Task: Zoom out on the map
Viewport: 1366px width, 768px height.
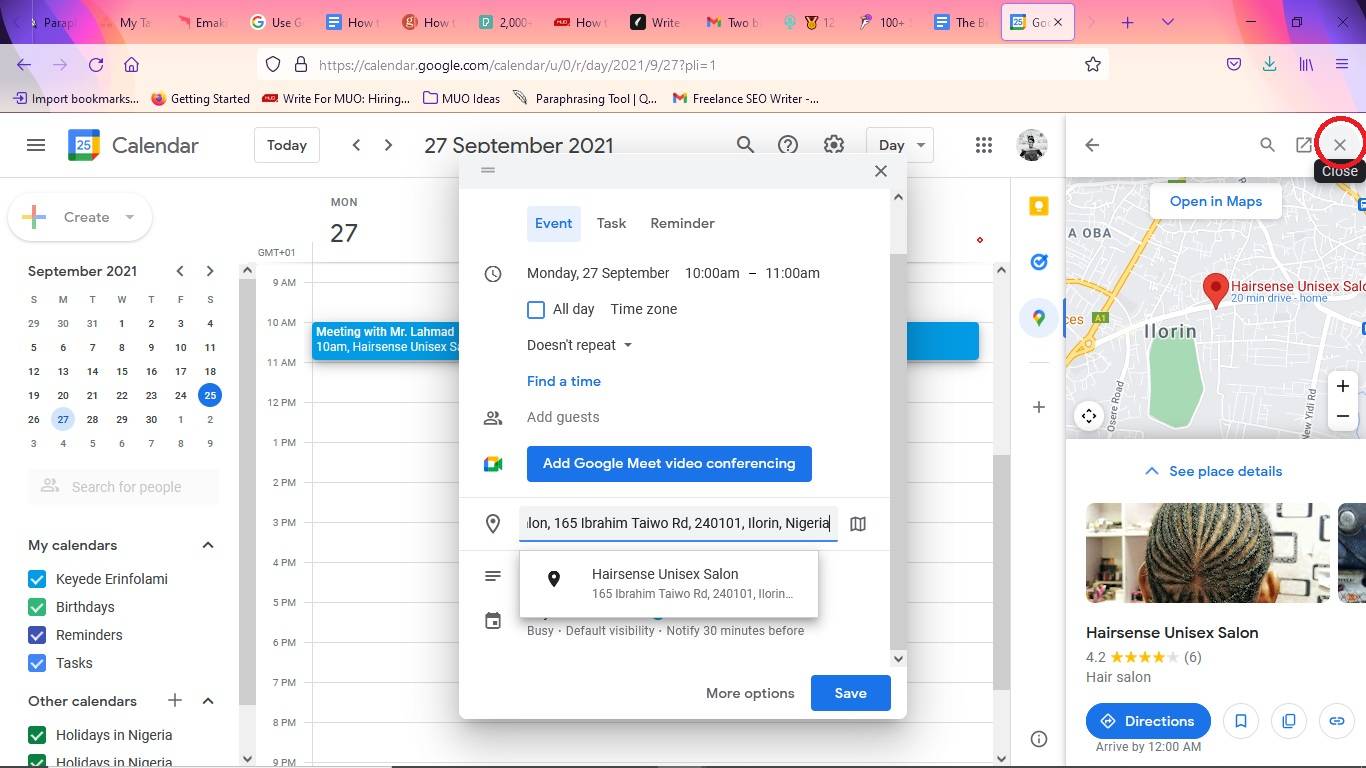Action: [1343, 416]
